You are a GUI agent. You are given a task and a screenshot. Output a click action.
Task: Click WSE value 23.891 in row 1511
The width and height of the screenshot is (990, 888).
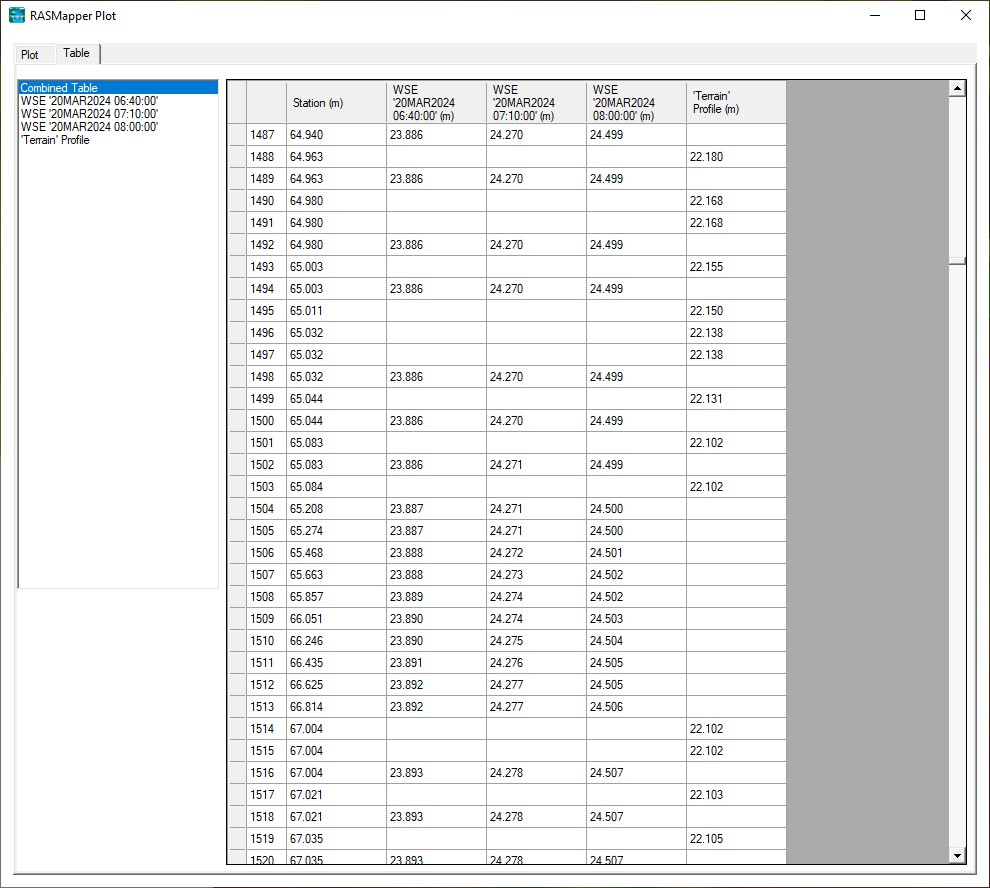pos(436,663)
